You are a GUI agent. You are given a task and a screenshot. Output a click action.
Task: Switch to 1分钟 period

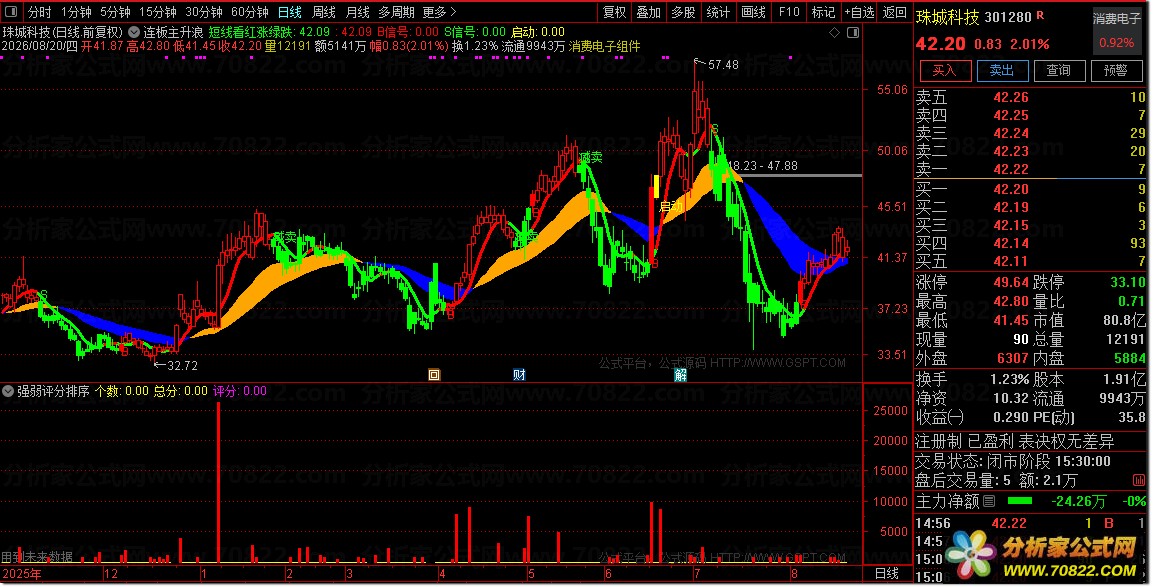(x=76, y=12)
